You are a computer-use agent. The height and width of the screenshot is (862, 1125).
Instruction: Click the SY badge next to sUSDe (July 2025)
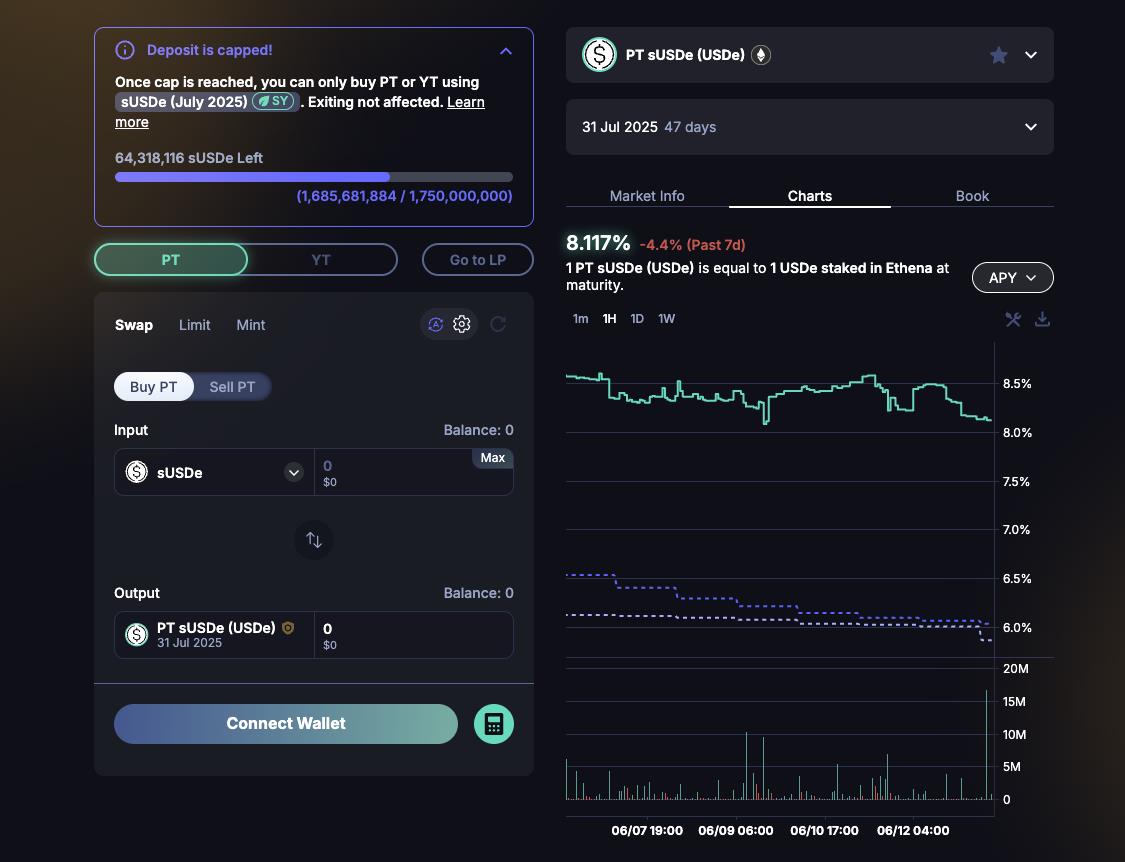(x=274, y=101)
